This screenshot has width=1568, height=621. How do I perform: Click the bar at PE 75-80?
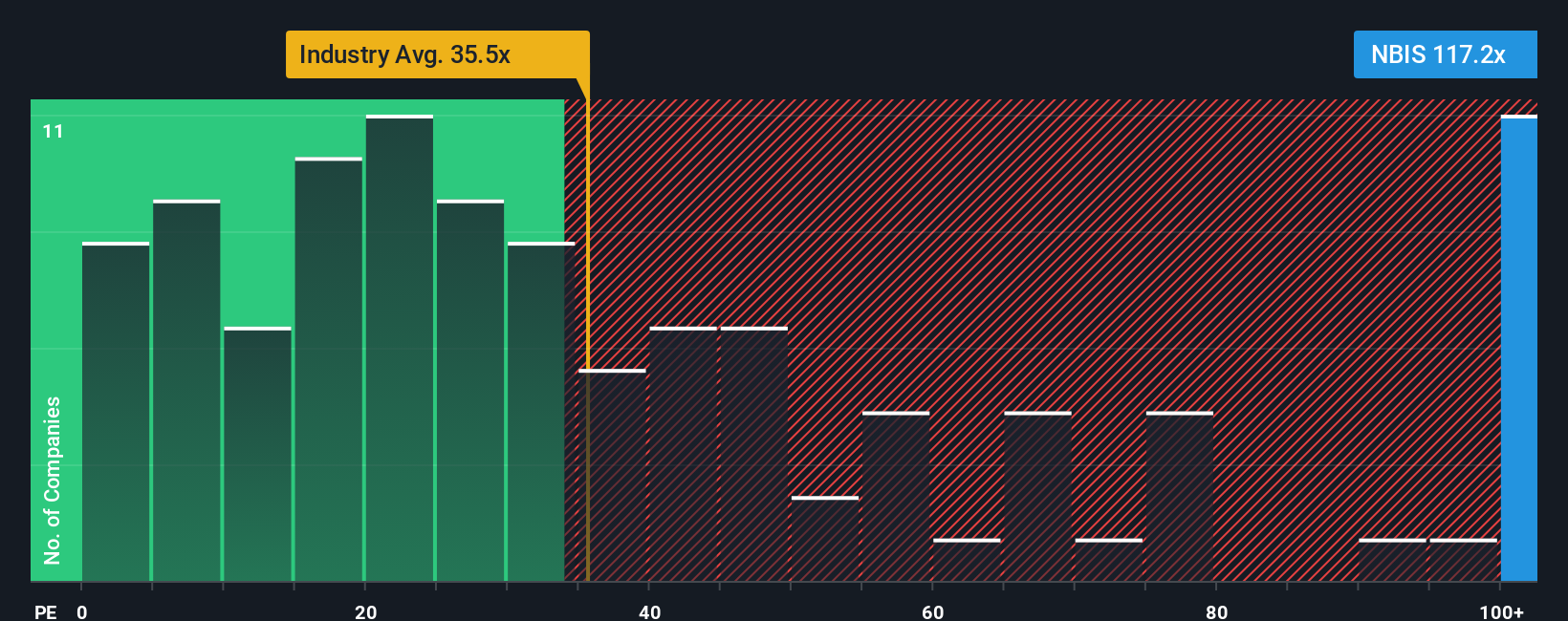pos(1180,496)
